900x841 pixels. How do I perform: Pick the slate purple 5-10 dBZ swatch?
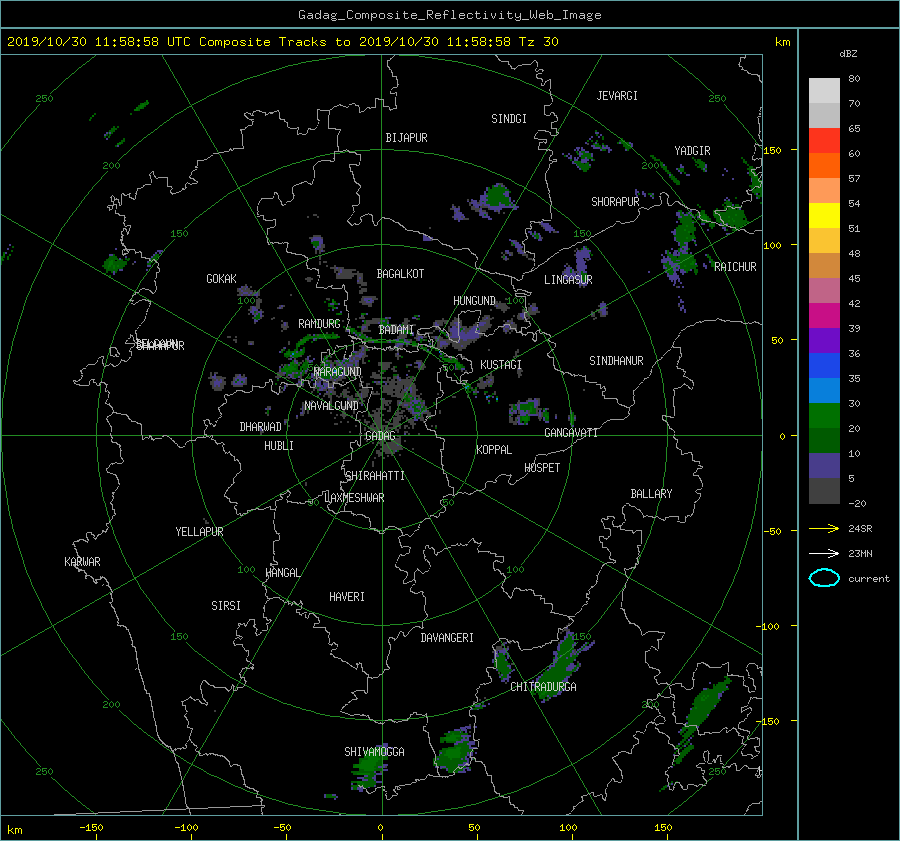[x=824, y=466]
